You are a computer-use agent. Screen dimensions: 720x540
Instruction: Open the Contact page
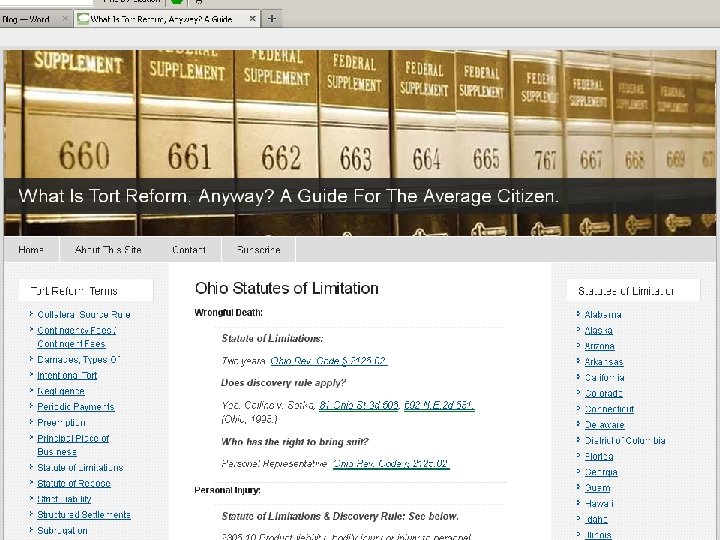tap(189, 250)
